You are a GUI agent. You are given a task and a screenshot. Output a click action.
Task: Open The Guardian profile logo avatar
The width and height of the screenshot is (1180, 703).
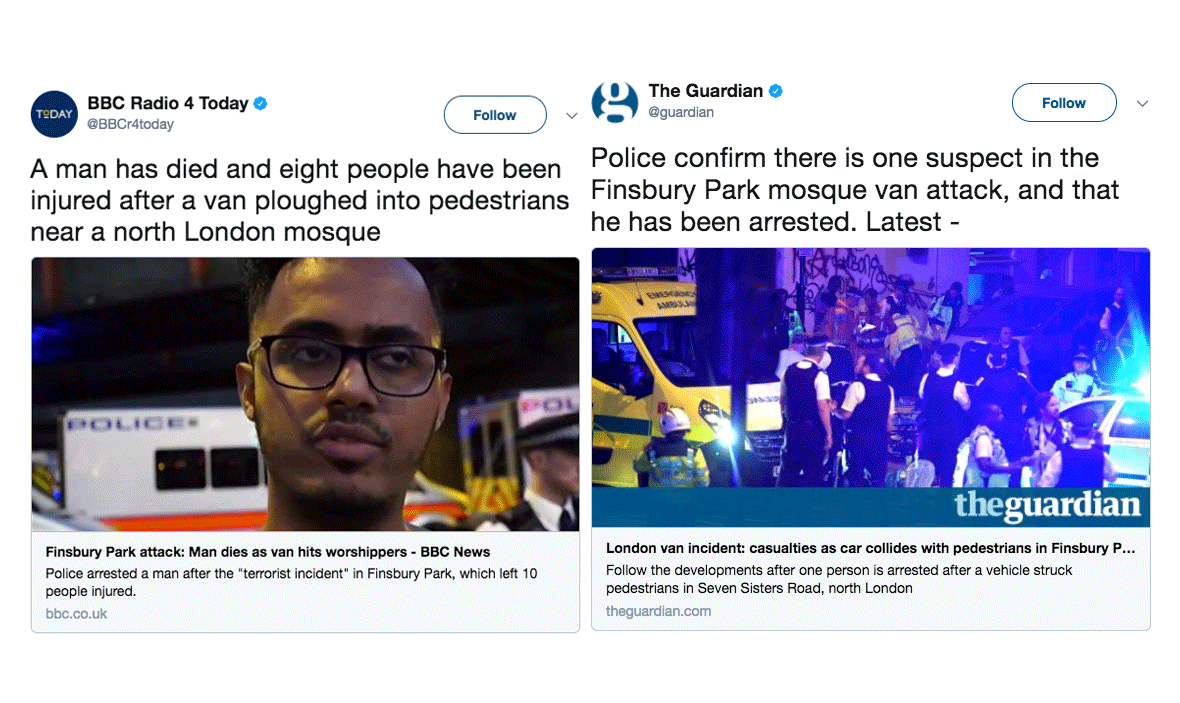point(615,102)
